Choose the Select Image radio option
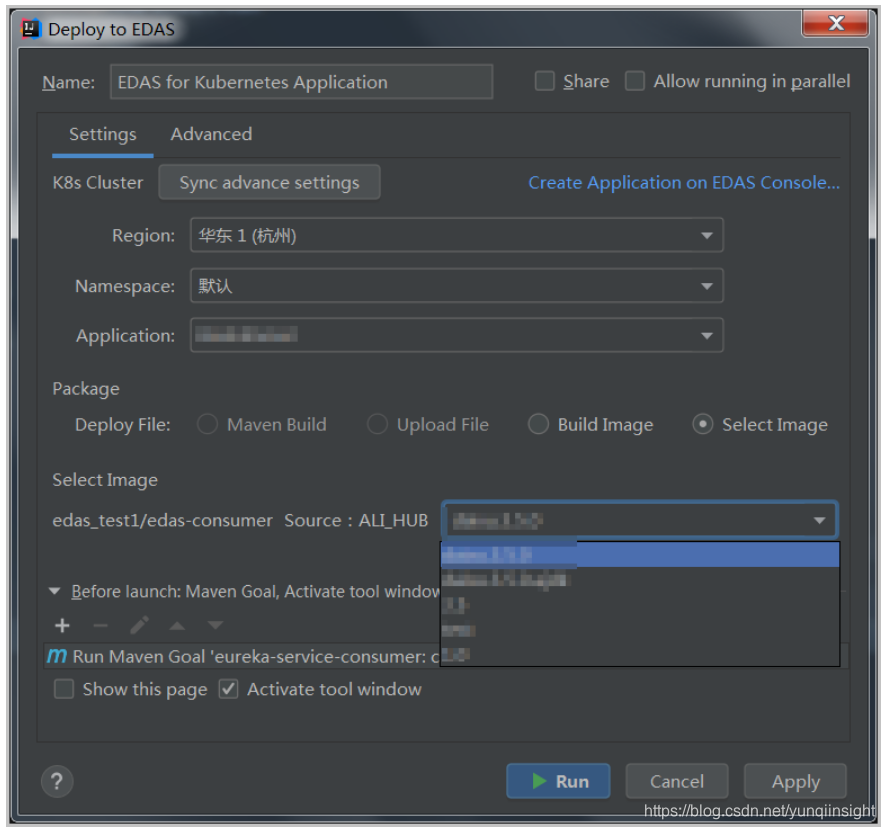This screenshot has height=830, width=886. 702,424
